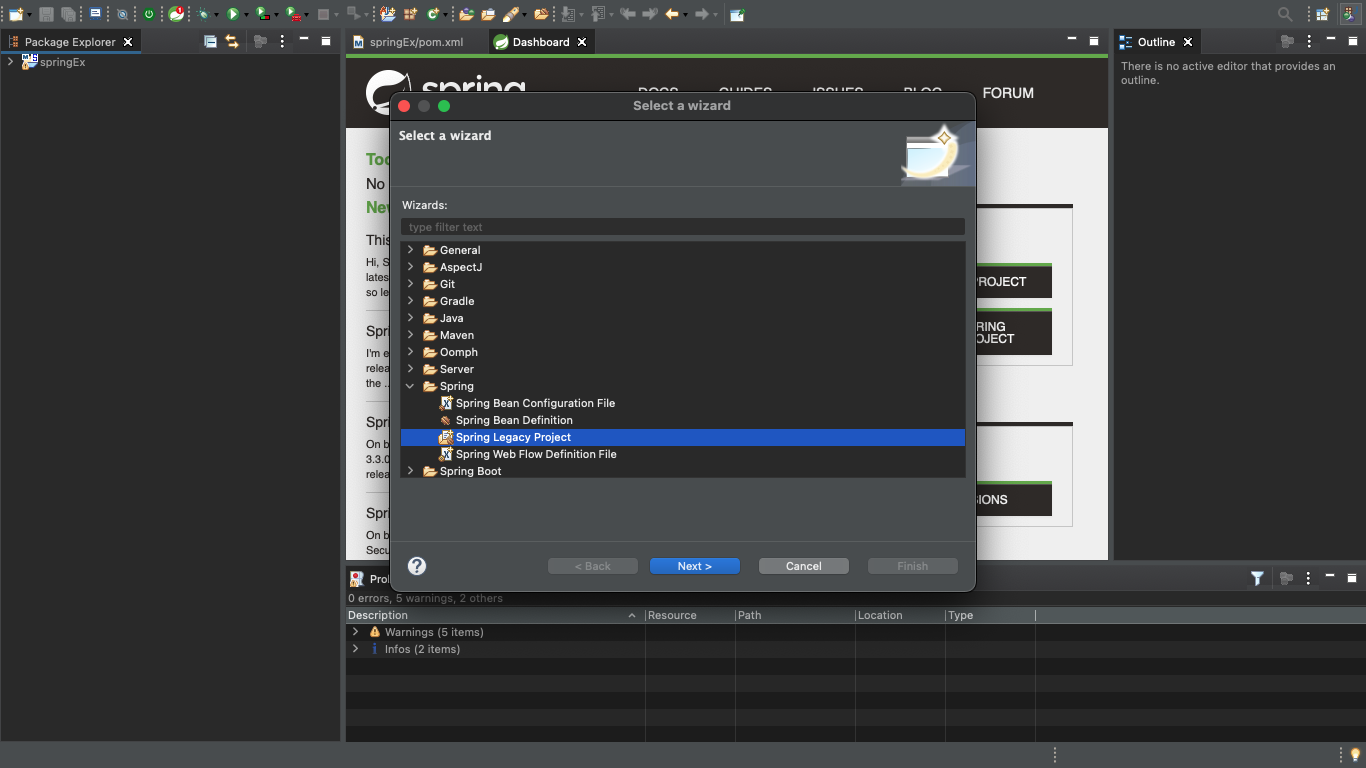Sort Problems by Description column header
This screenshot has width=1366, height=768.
[495, 615]
